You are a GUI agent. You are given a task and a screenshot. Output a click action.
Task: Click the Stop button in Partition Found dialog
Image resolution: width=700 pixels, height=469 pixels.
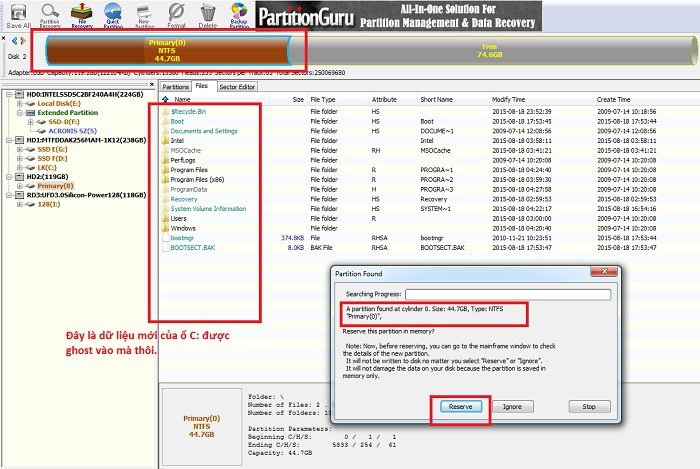click(x=589, y=407)
